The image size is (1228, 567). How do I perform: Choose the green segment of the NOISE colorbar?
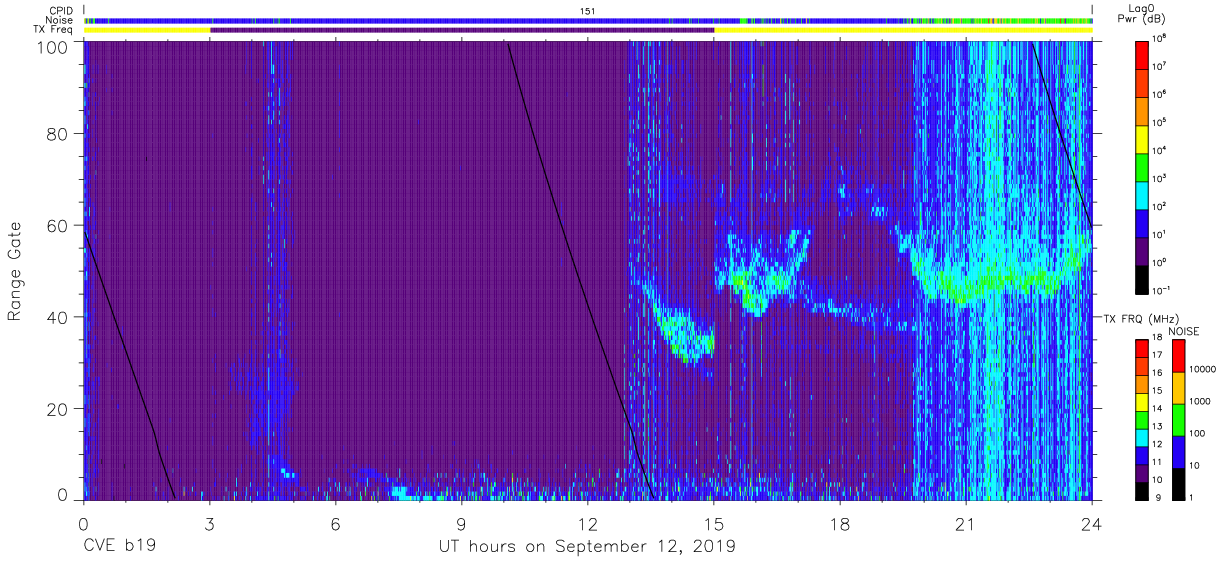(x=1179, y=419)
